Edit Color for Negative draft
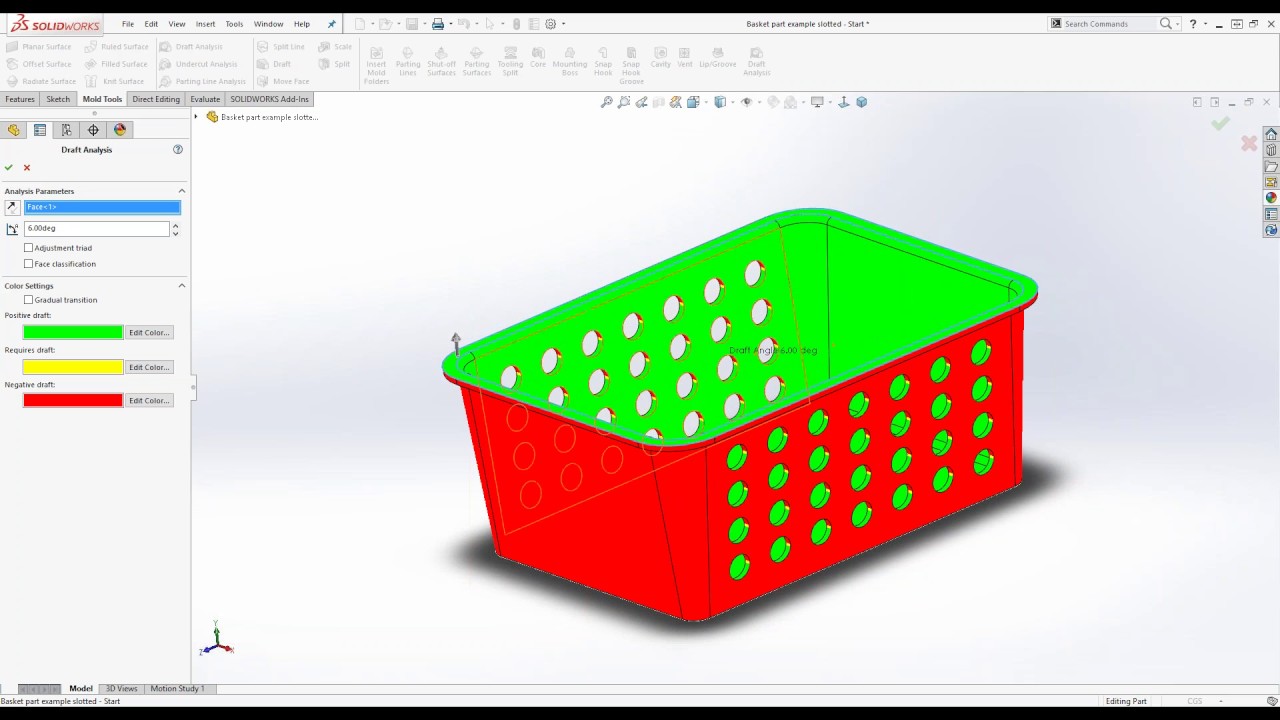Image resolution: width=1280 pixels, height=720 pixels. [x=149, y=401]
